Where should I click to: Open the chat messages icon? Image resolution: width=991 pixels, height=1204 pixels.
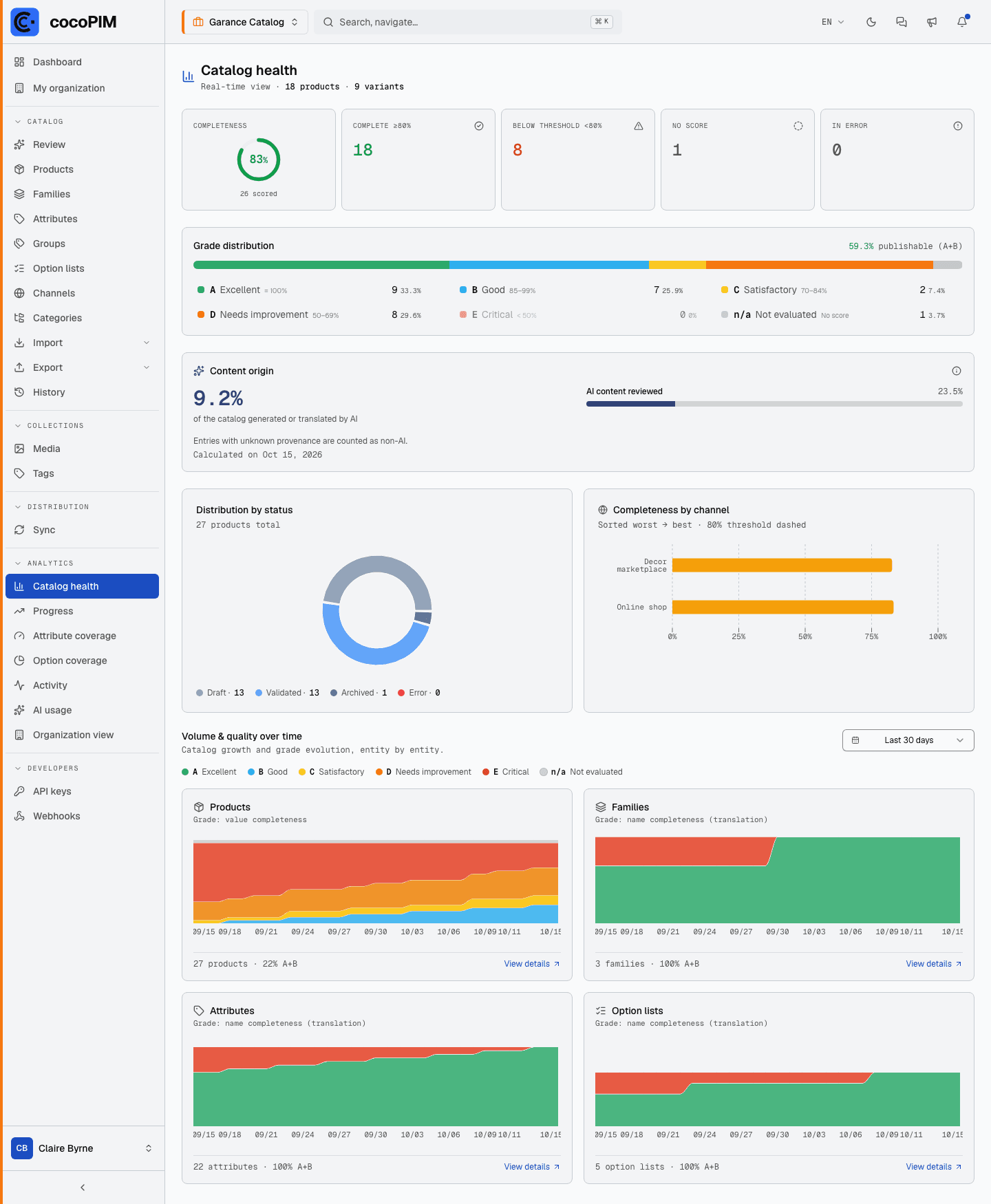tap(902, 22)
